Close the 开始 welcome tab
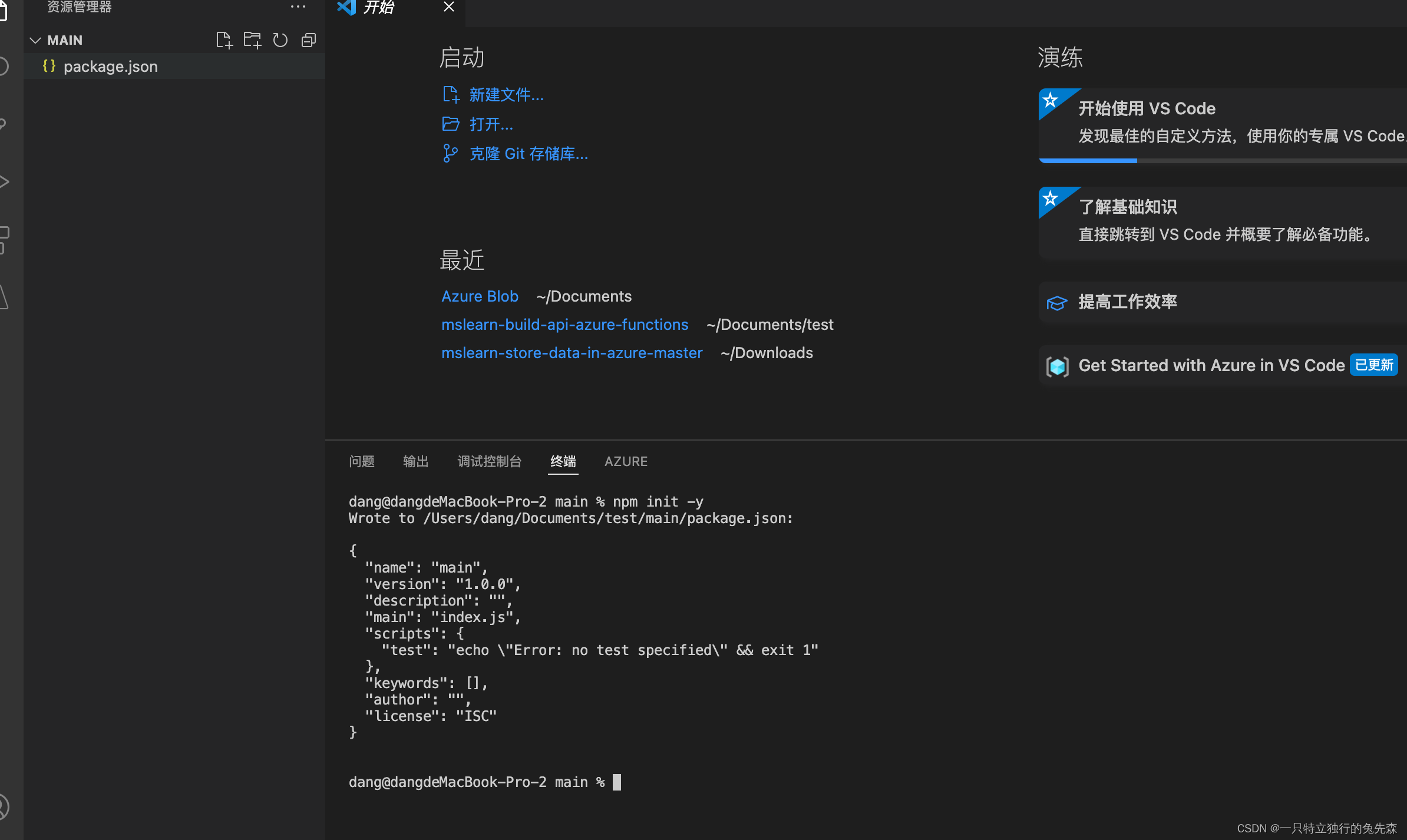 (x=448, y=7)
